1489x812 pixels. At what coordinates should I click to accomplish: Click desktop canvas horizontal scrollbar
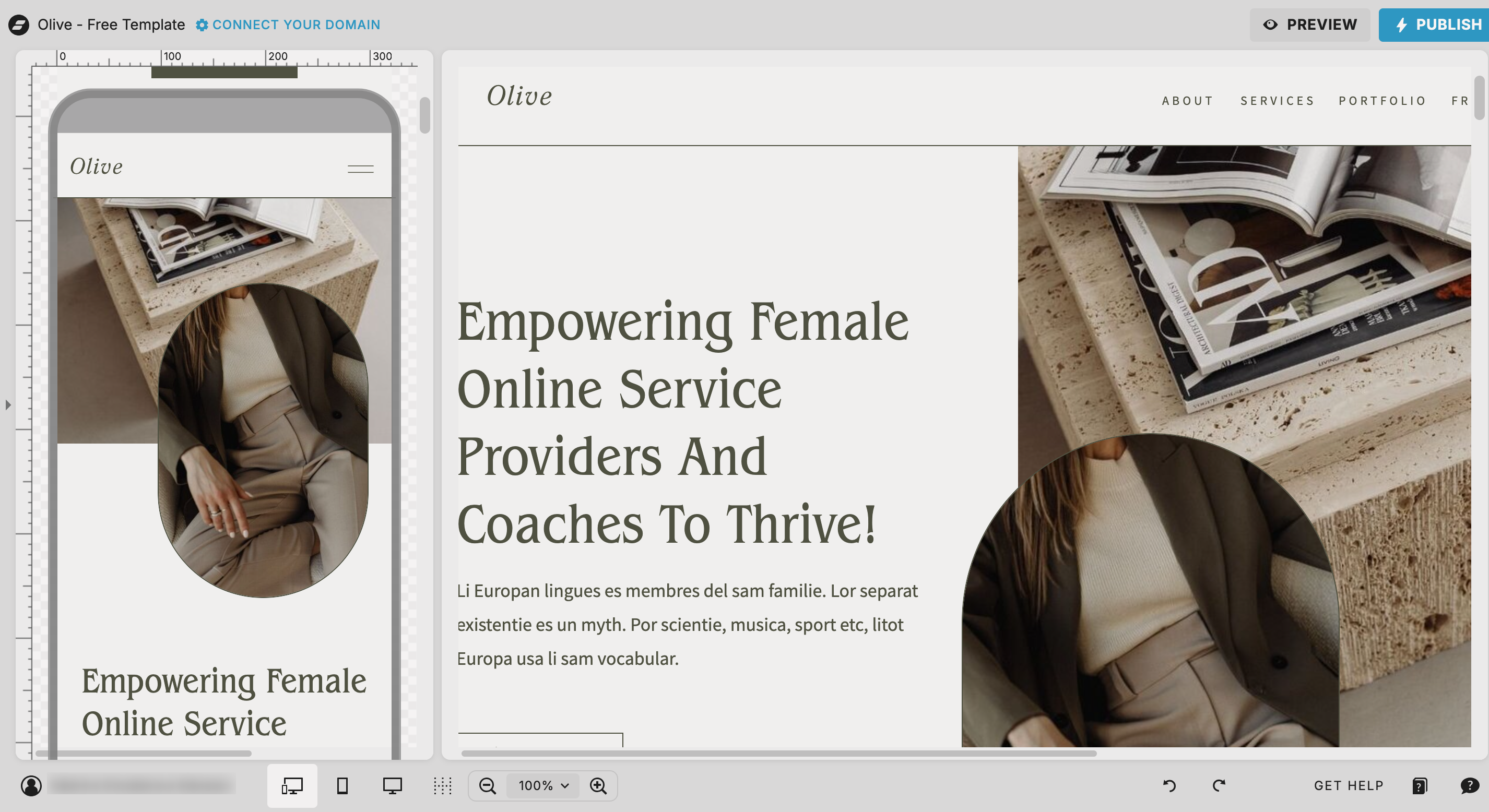point(778,753)
